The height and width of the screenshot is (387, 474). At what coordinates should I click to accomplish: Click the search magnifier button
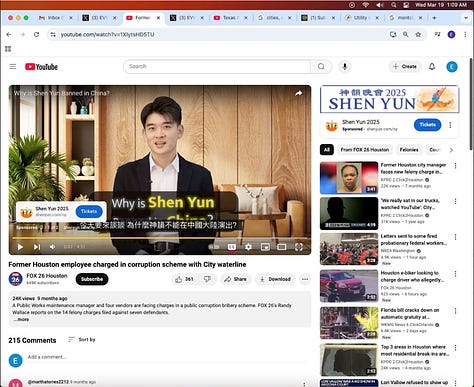tap(321, 67)
